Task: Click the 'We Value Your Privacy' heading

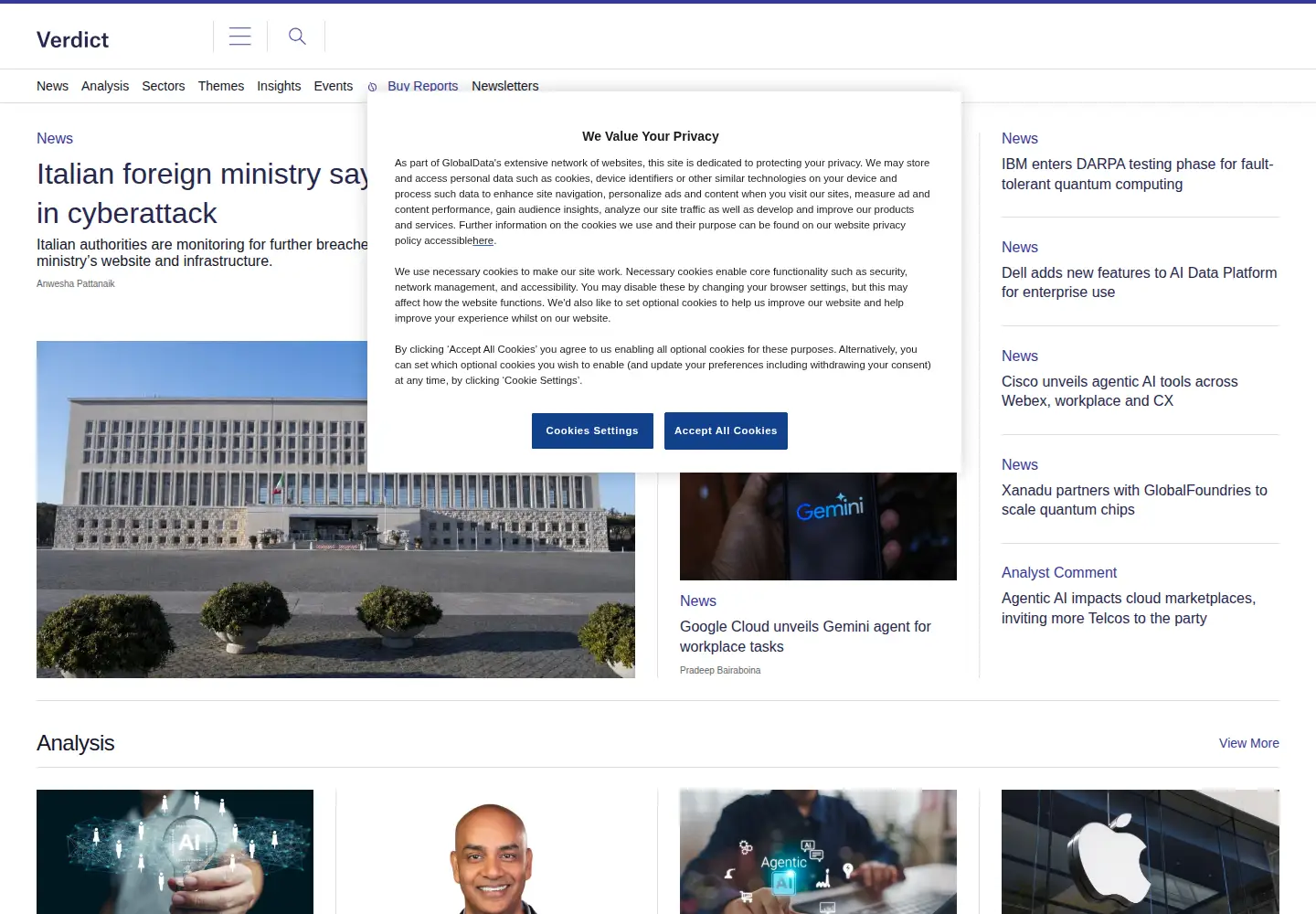Action: click(651, 136)
